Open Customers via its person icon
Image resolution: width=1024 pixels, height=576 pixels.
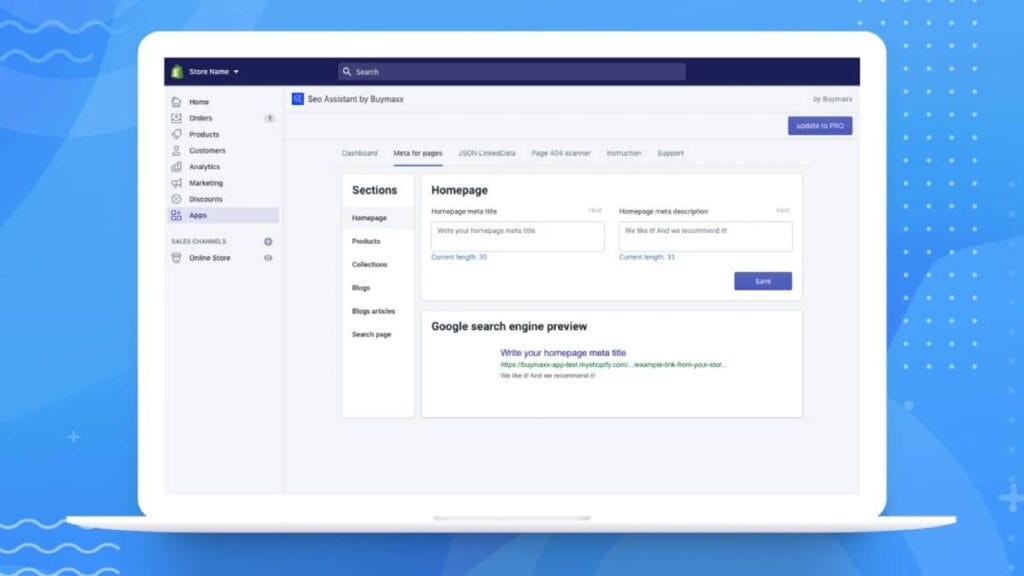[x=176, y=151]
